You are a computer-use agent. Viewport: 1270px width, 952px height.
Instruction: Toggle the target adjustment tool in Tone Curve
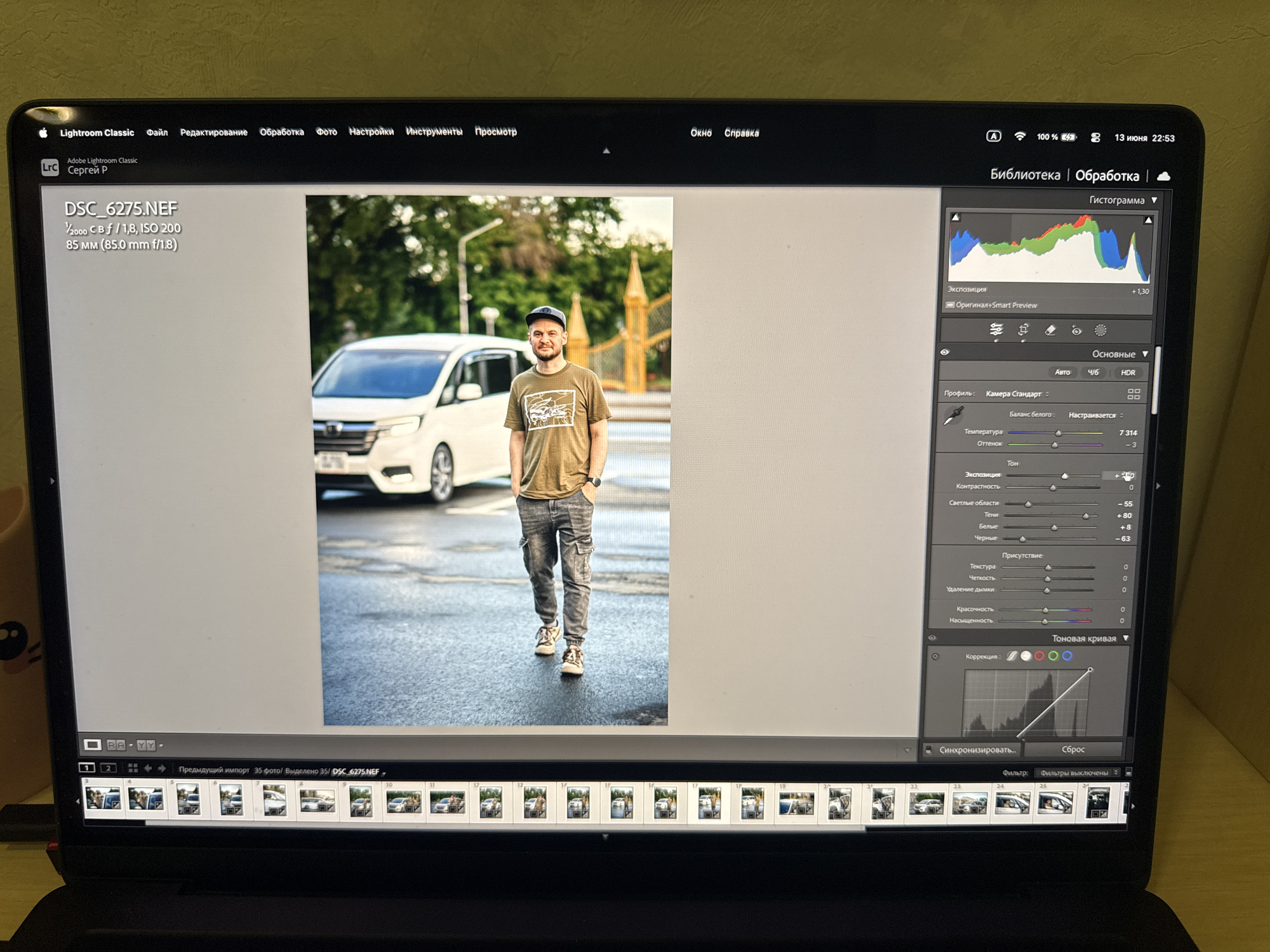935,656
